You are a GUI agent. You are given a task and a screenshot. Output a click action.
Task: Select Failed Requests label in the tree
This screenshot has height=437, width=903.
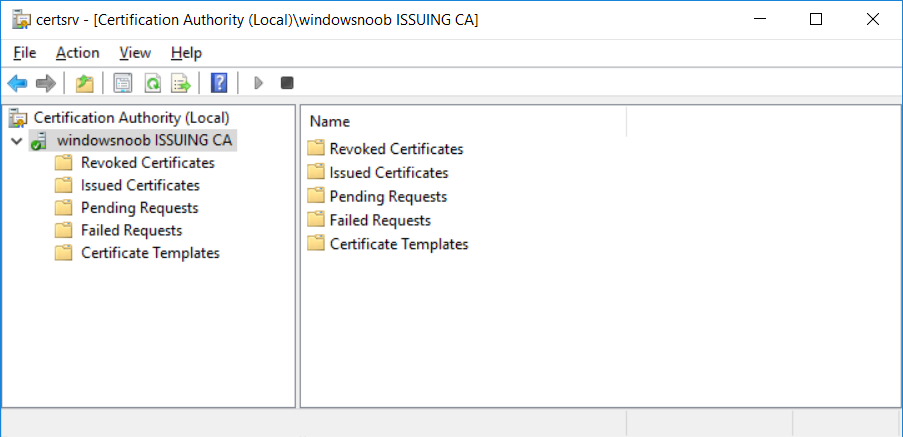(132, 230)
